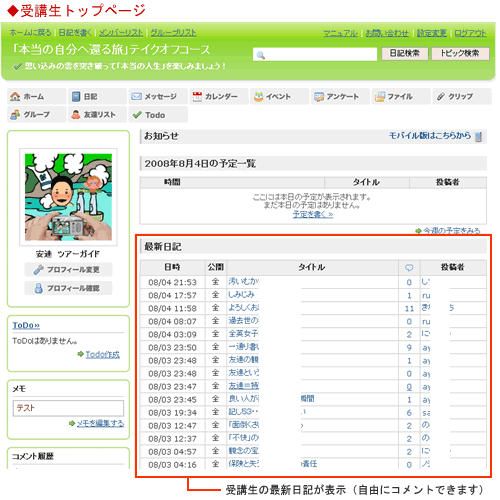The width and height of the screenshot is (500, 500).
Task: Click the プロフィール変更 button
Action: [68, 269]
